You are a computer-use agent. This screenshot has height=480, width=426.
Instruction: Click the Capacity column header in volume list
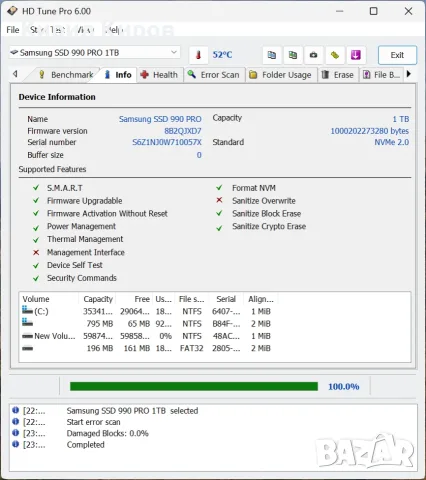coord(97,299)
